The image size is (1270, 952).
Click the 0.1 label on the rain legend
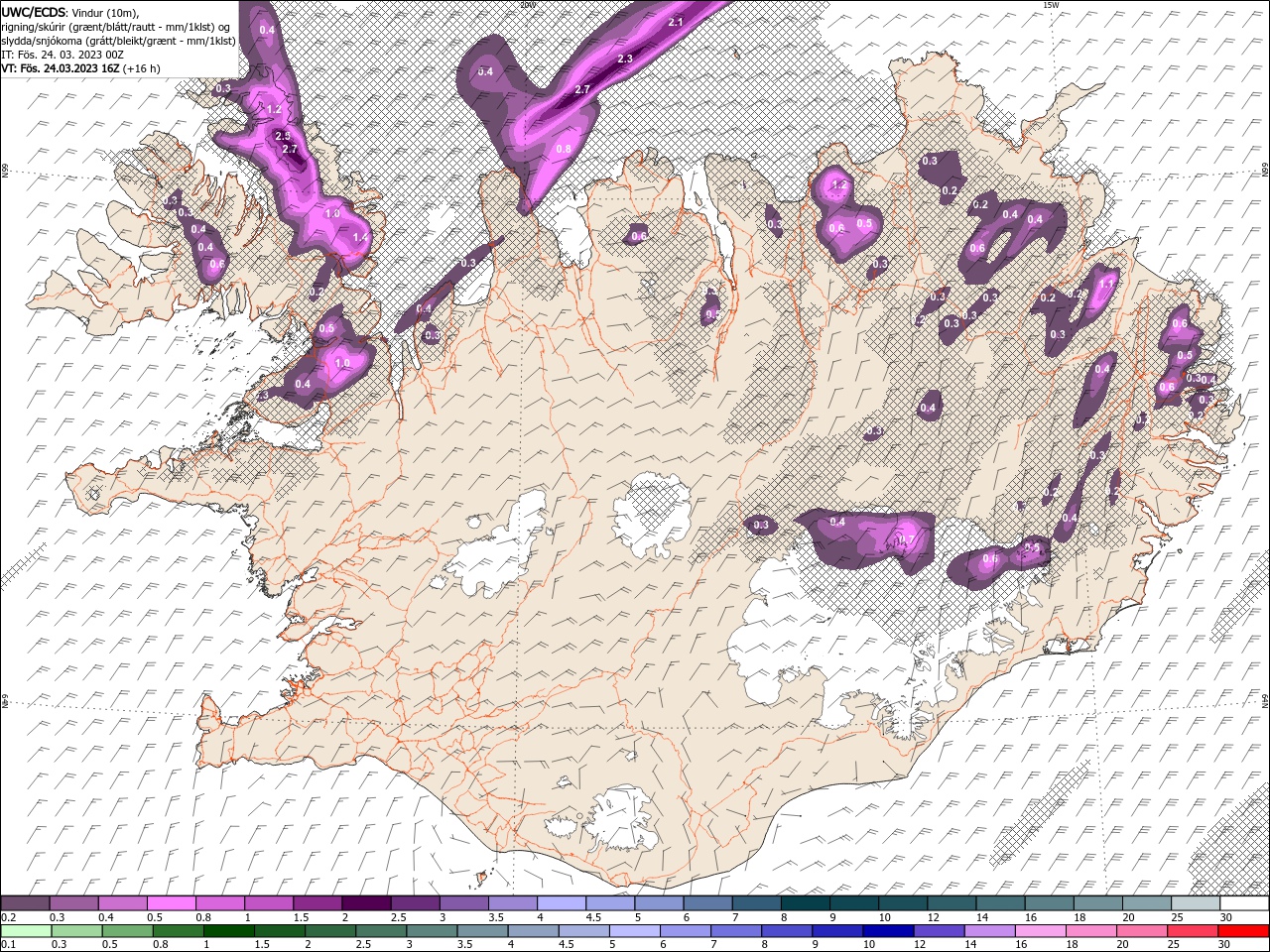coord(8,944)
